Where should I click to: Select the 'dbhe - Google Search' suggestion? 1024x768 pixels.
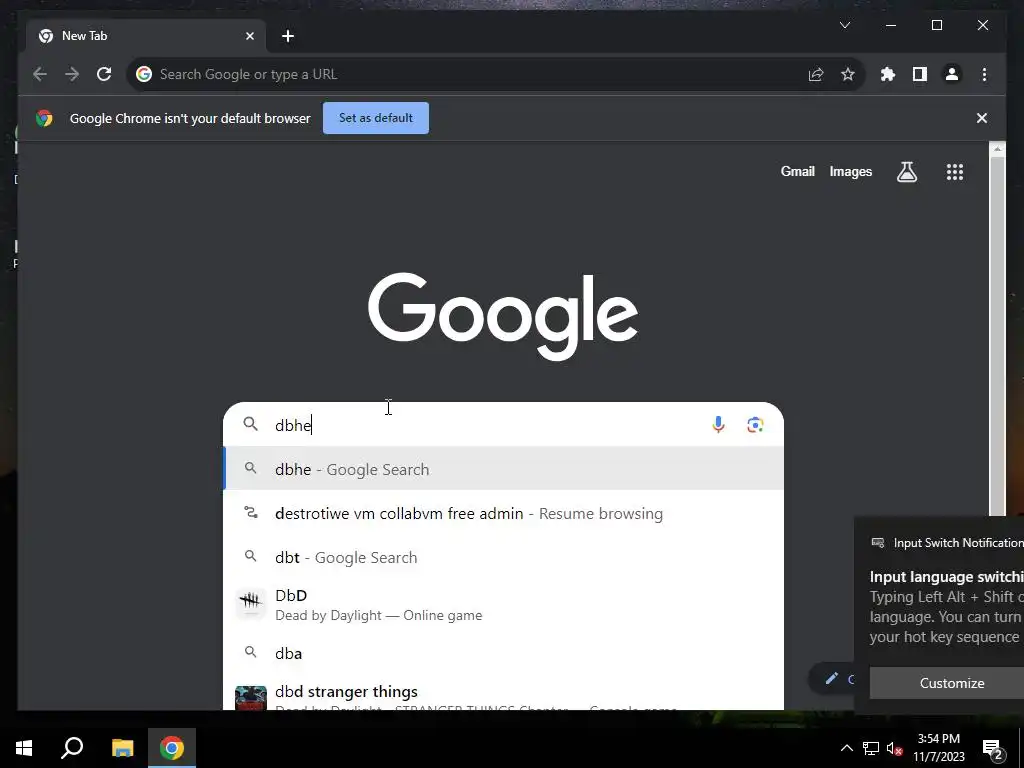point(503,470)
